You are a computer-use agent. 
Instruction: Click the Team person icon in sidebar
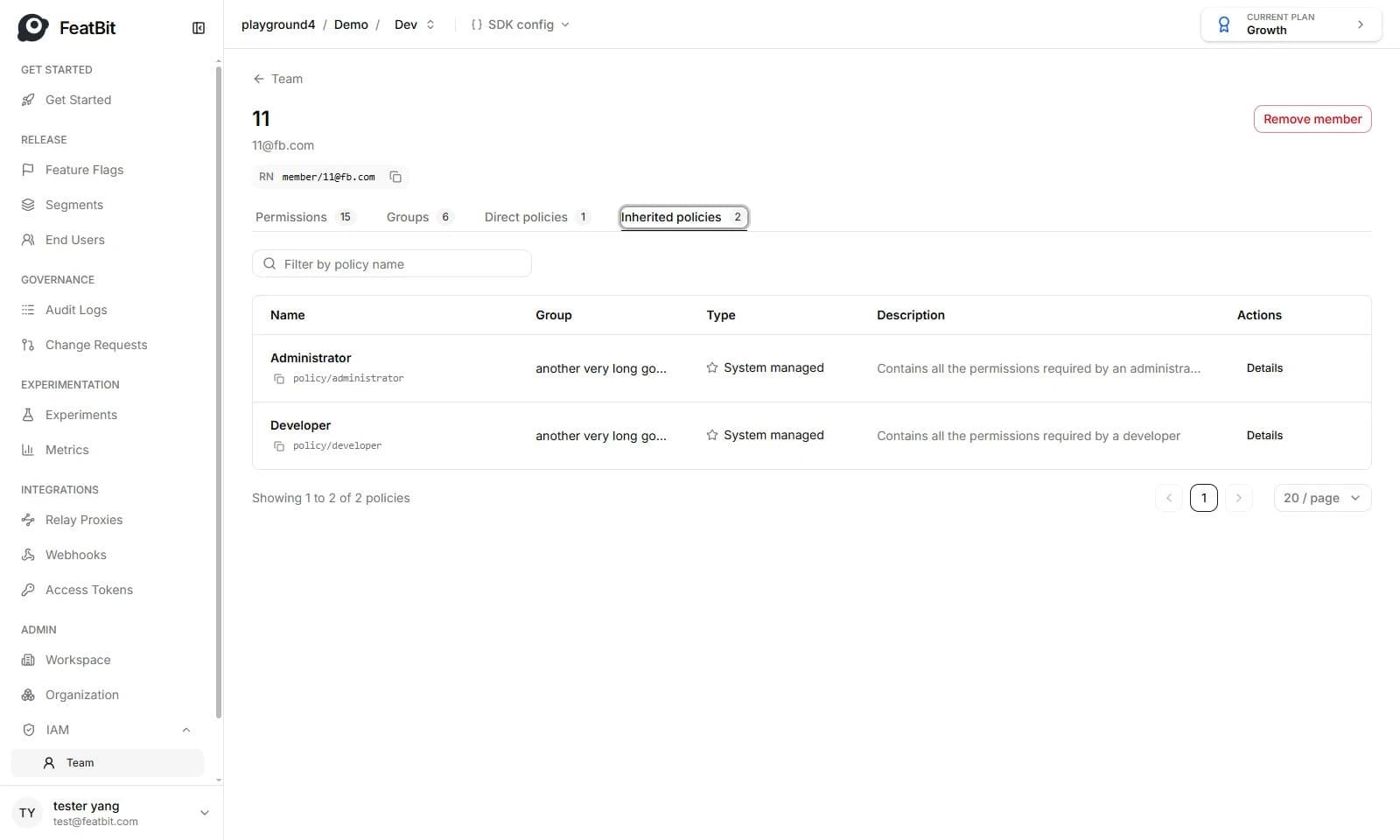49,763
